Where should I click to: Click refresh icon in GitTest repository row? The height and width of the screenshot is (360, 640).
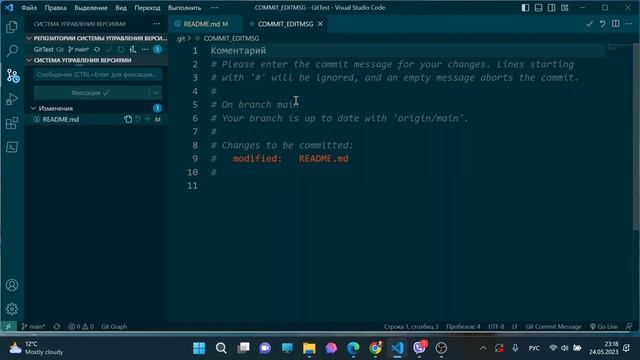(121, 49)
